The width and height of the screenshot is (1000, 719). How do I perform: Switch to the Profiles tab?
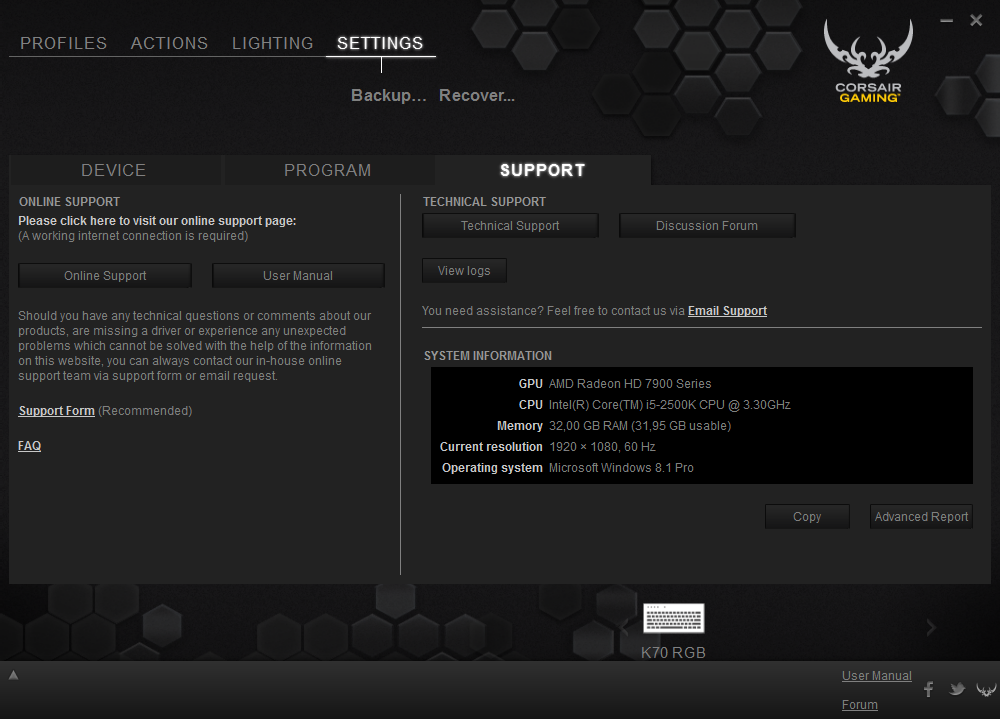click(x=64, y=43)
